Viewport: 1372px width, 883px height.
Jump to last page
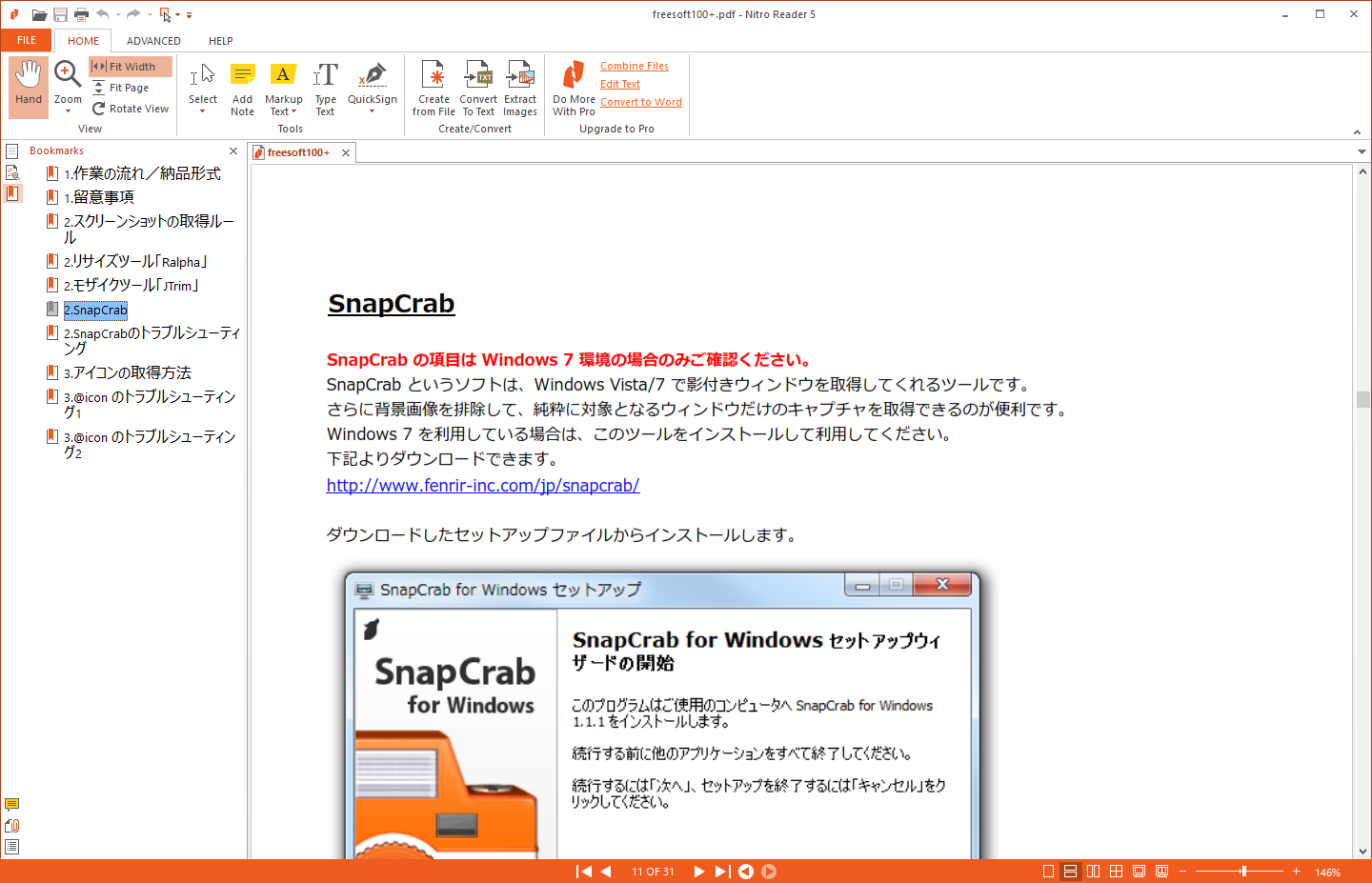pos(722,872)
